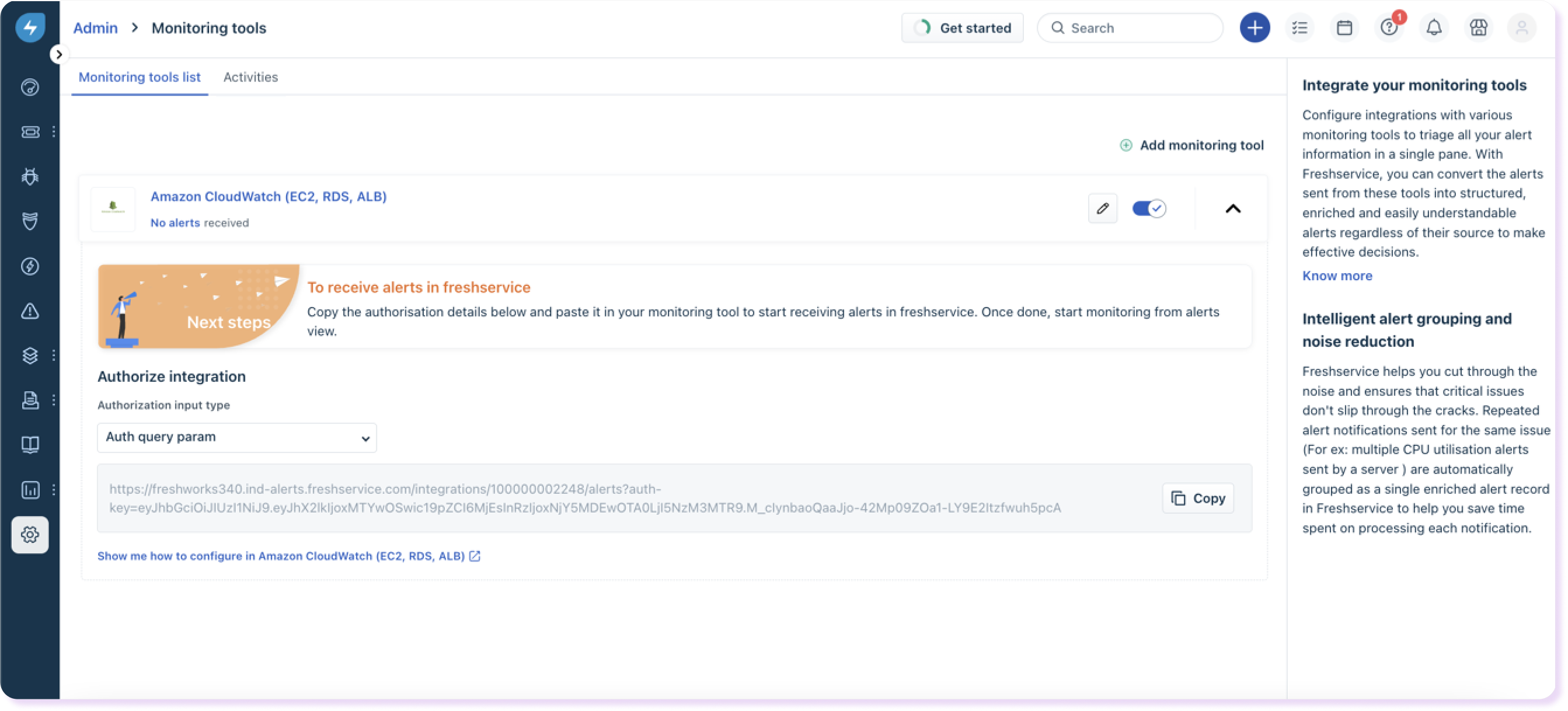Expand the left sidebar navigation arrow
Image resolution: width=1568 pixels, height=711 pixels.
pyautogui.click(x=58, y=54)
